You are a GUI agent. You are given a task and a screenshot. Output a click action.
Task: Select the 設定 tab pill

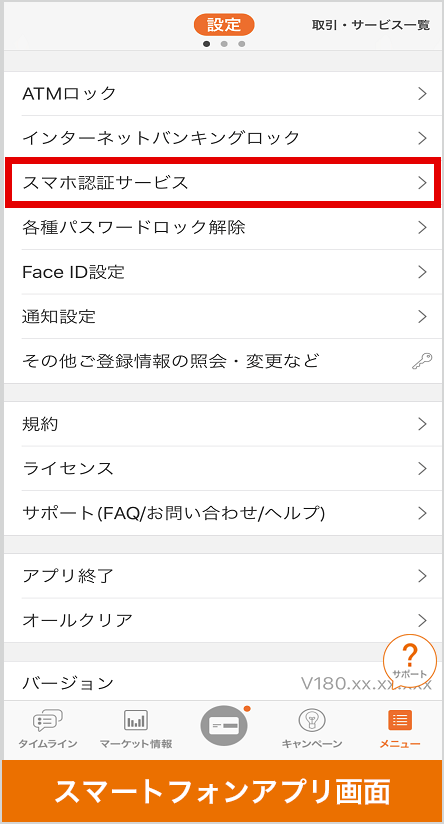click(224, 24)
